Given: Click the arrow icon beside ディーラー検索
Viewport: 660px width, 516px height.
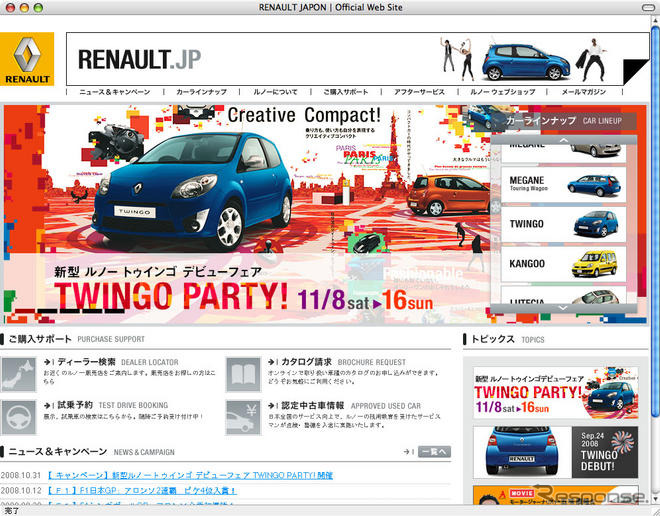Looking at the screenshot, I should click(48, 362).
